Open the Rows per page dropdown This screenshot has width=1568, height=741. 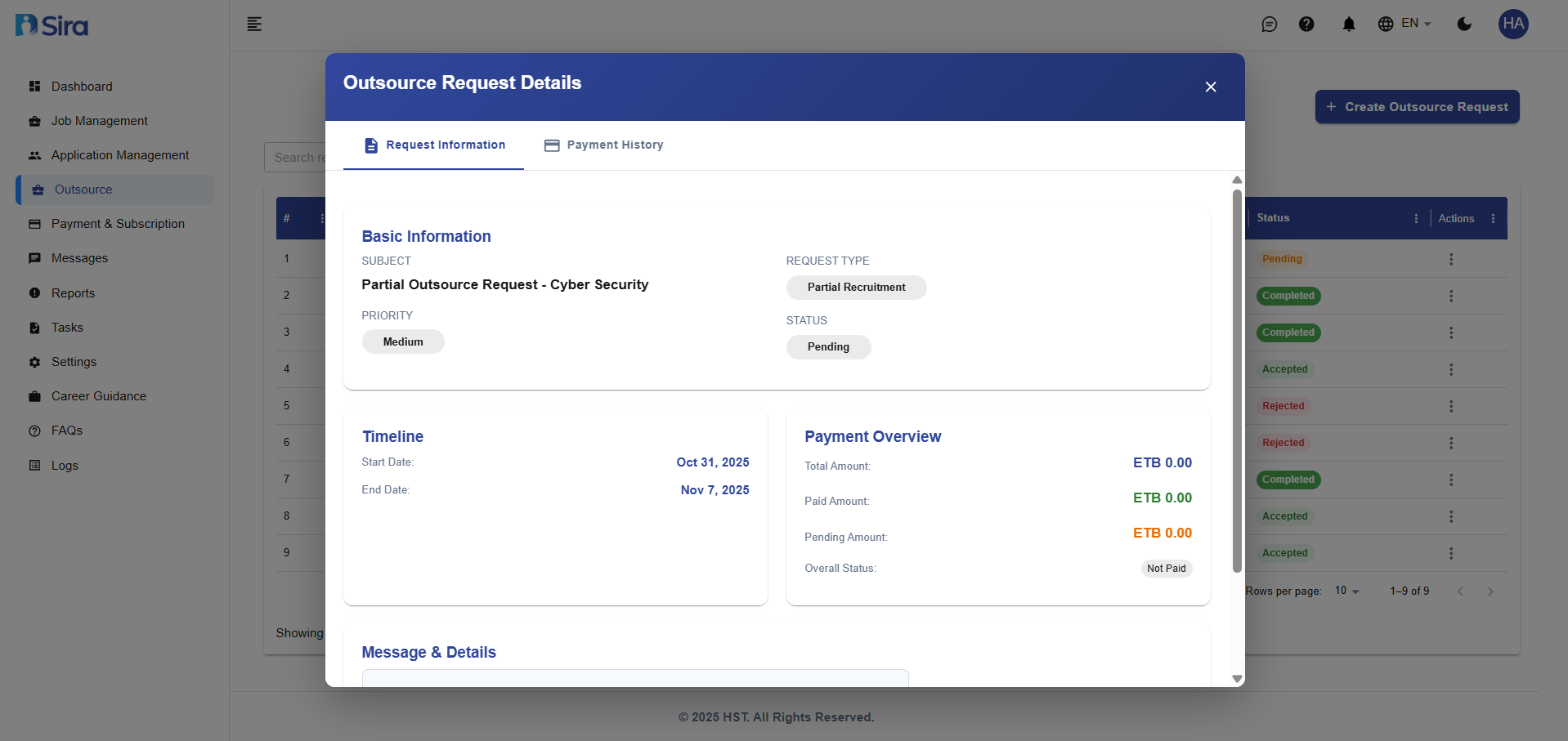pyautogui.click(x=1345, y=591)
